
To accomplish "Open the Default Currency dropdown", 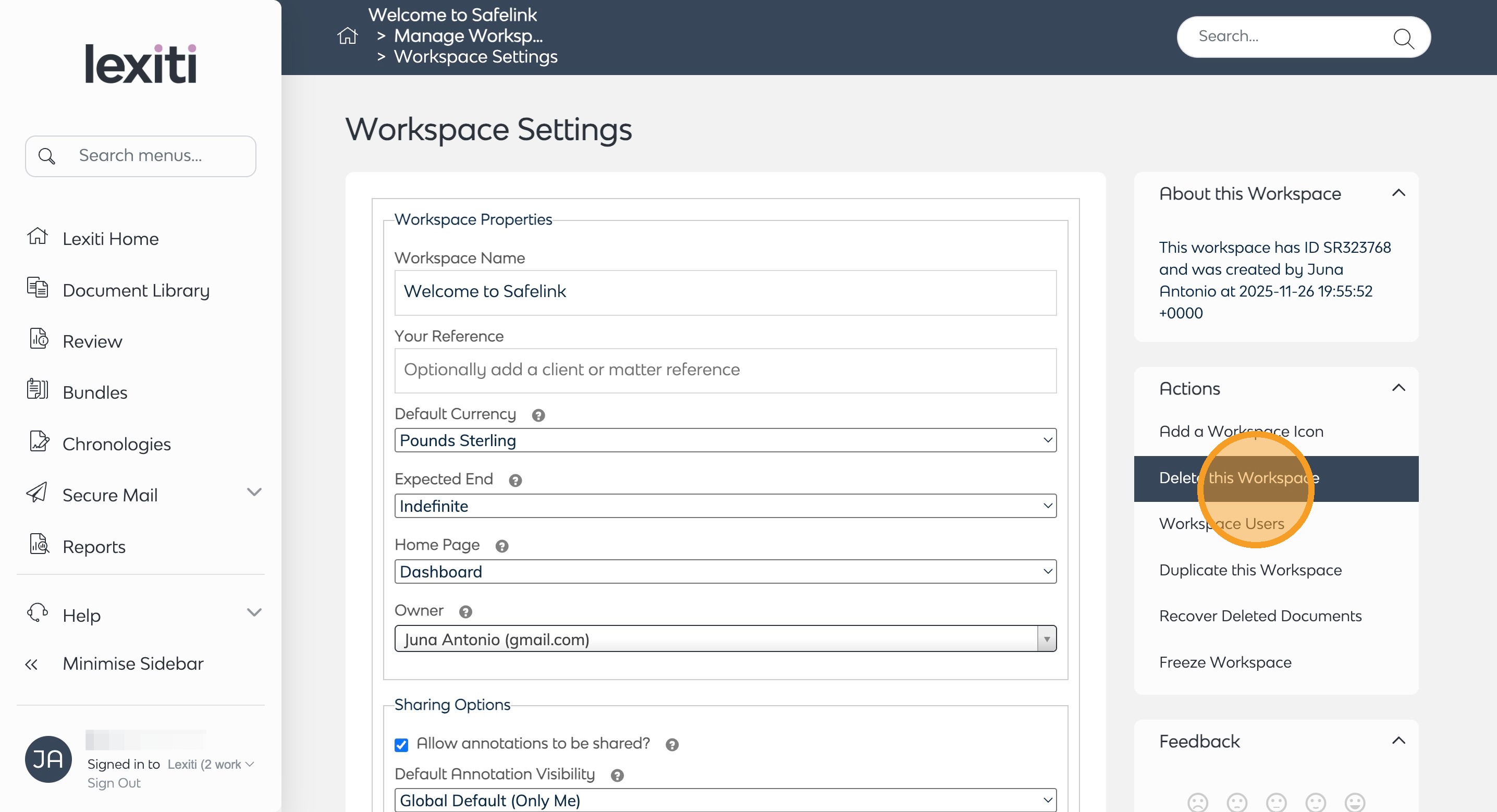I will point(725,440).
